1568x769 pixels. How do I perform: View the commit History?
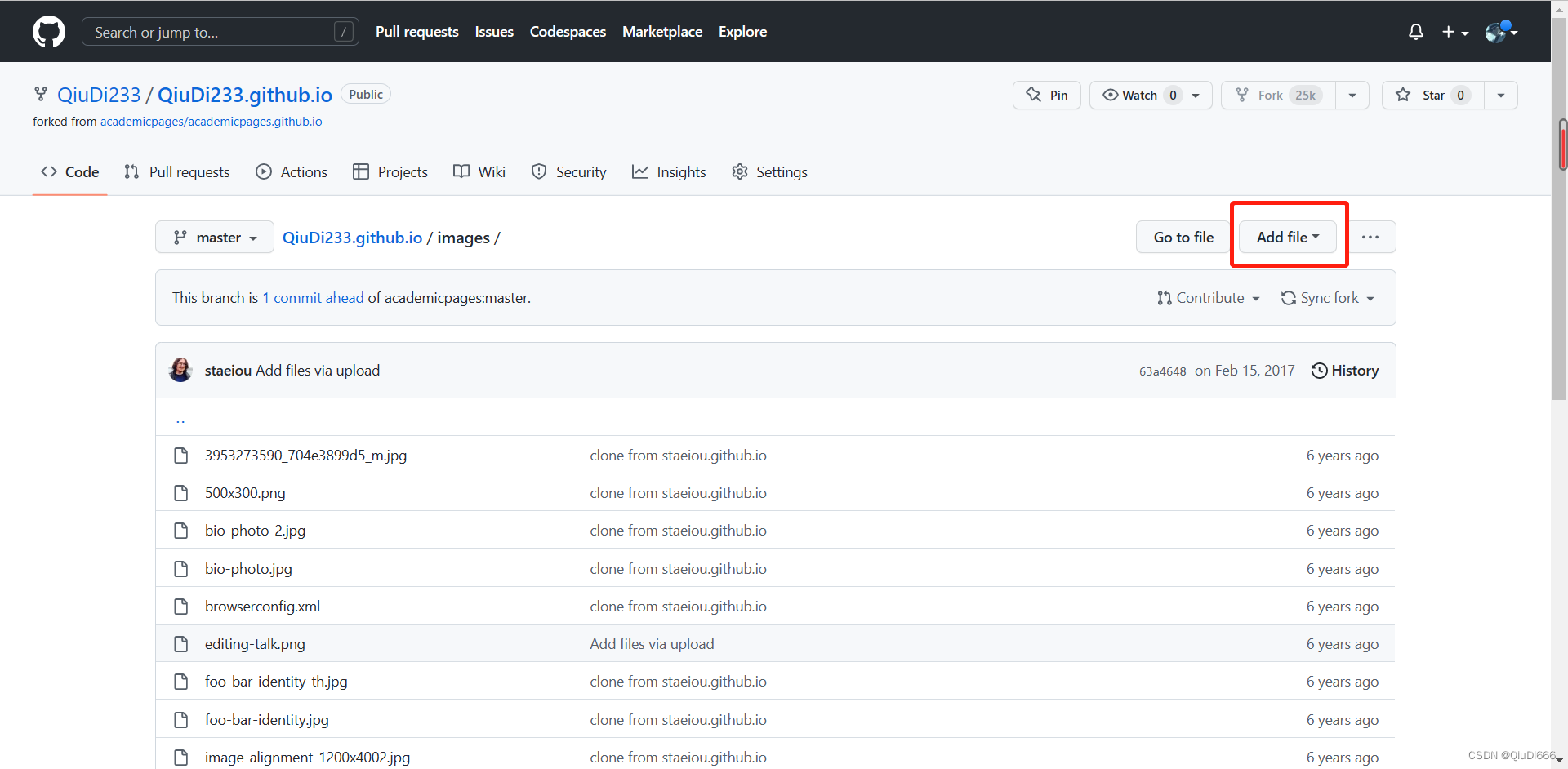click(1345, 371)
